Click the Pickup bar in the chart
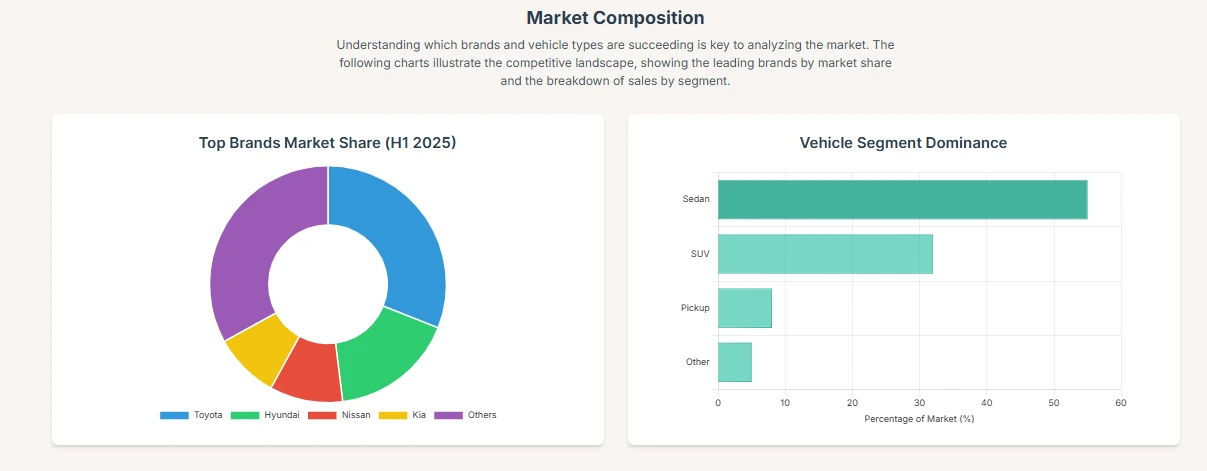Image resolution: width=1207 pixels, height=471 pixels. pos(745,308)
